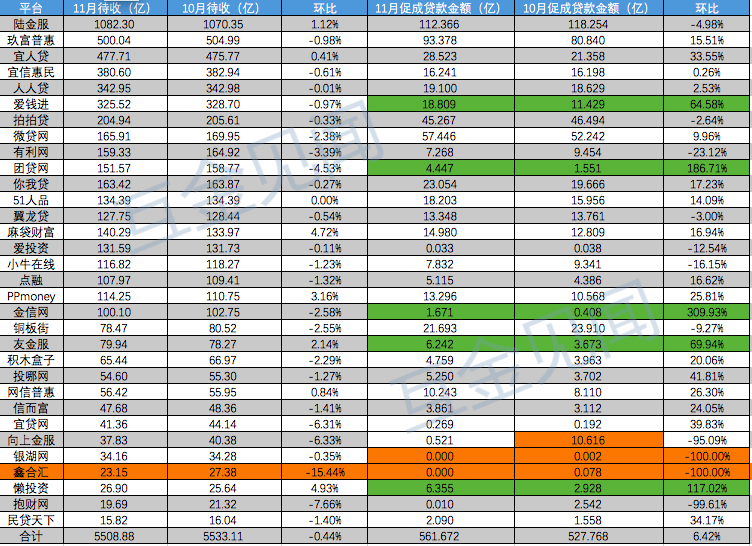Click the 11月促成贷款金额(亿) header

[441, 8]
